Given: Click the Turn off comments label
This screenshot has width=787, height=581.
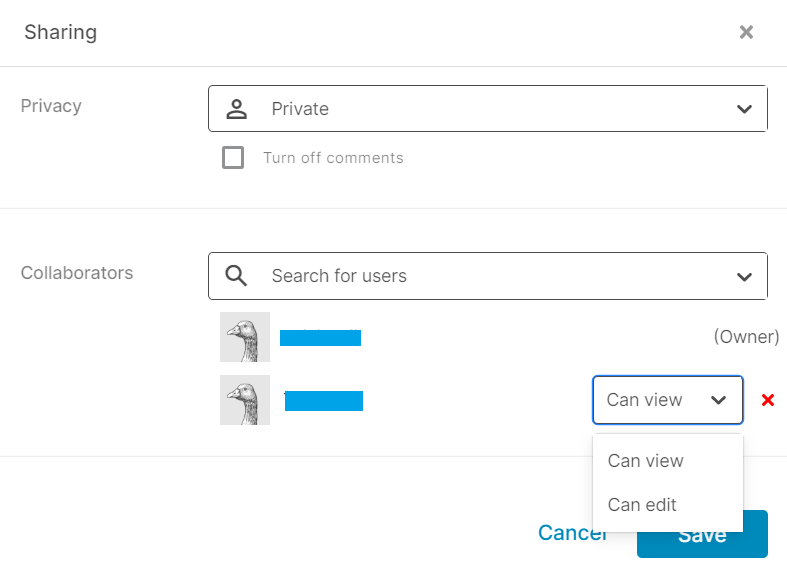Looking at the screenshot, I should click(333, 158).
